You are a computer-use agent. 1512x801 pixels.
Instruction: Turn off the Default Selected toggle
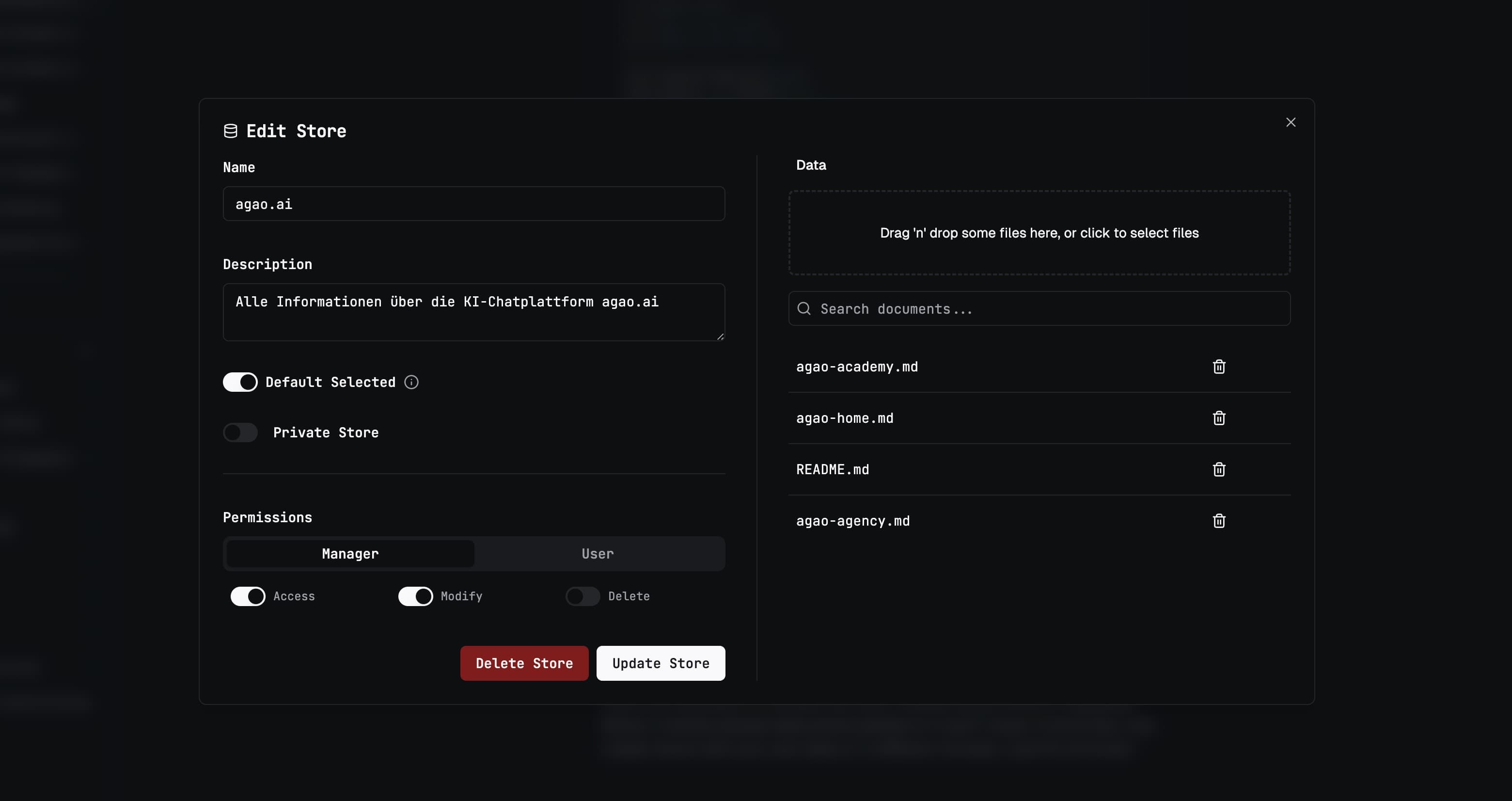click(240, 382)
